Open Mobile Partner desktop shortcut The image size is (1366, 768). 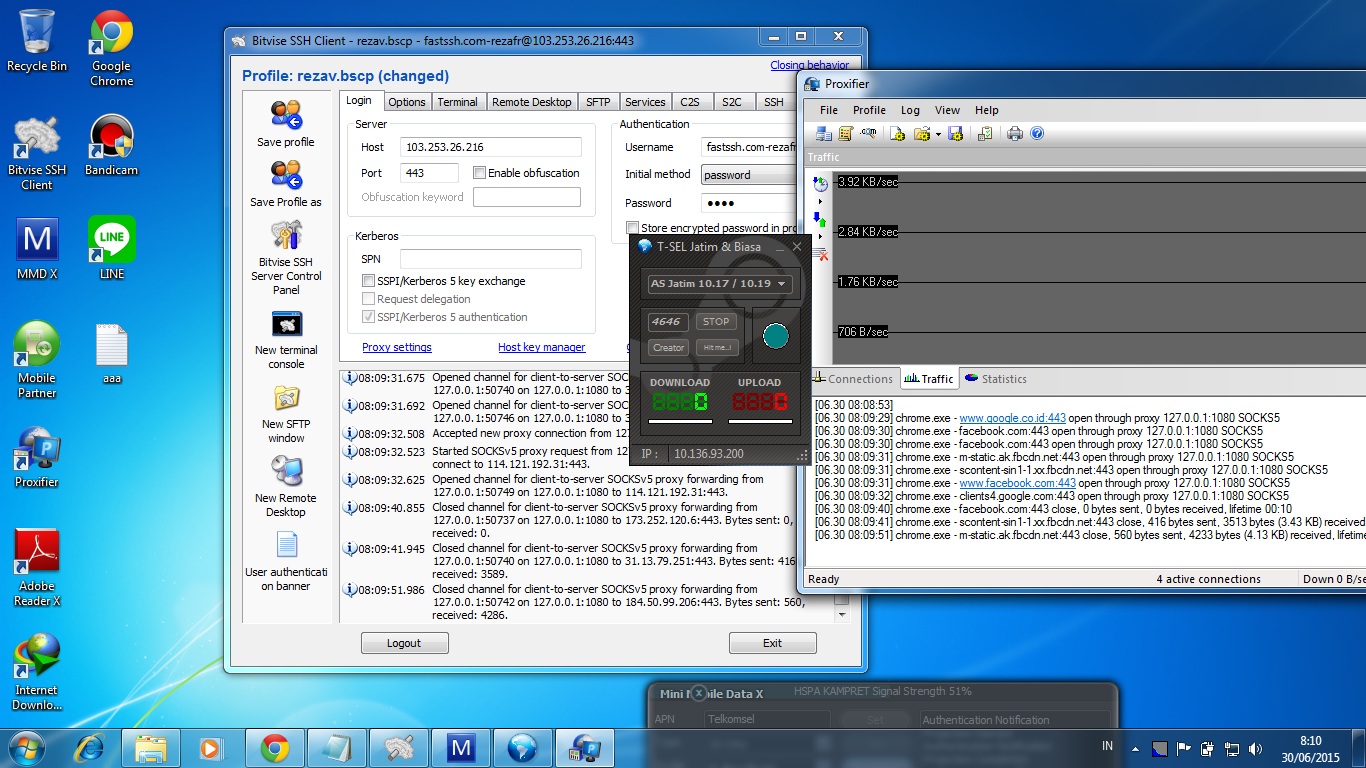pos(37,361)
